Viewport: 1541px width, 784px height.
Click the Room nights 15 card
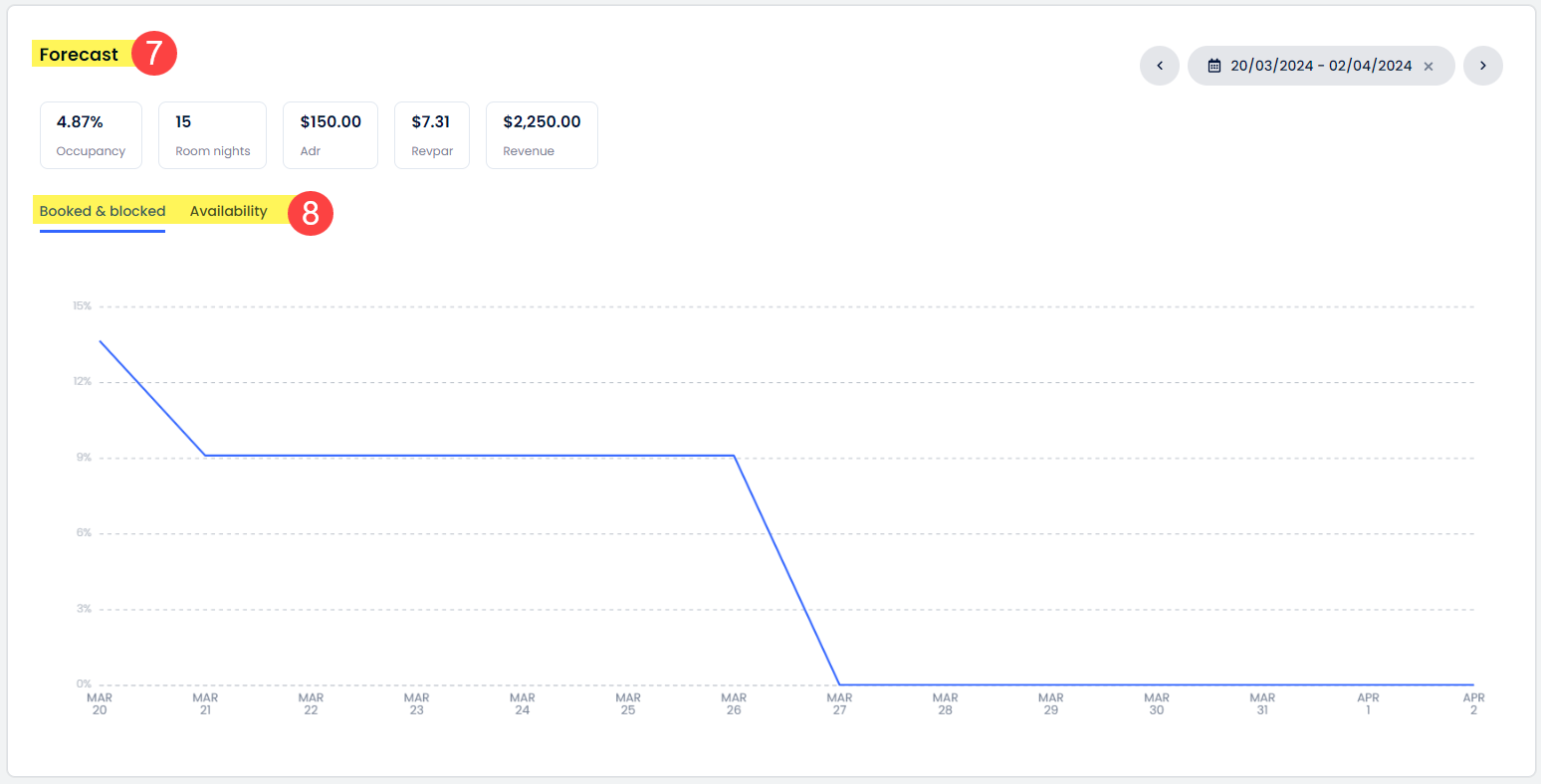pyautogui.click(x=212, y=135)
